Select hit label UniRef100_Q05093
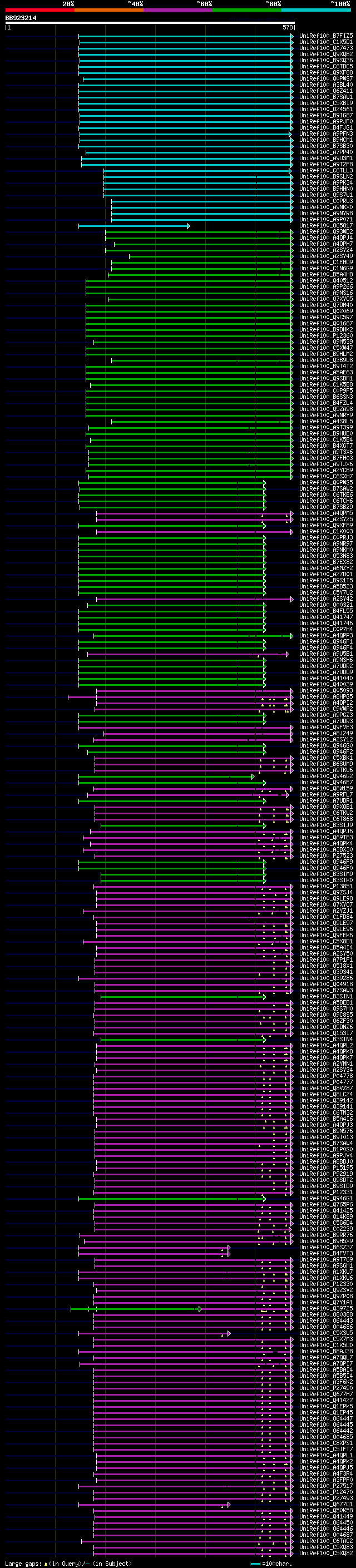The image size is (356, 1568). coord(326,691)
